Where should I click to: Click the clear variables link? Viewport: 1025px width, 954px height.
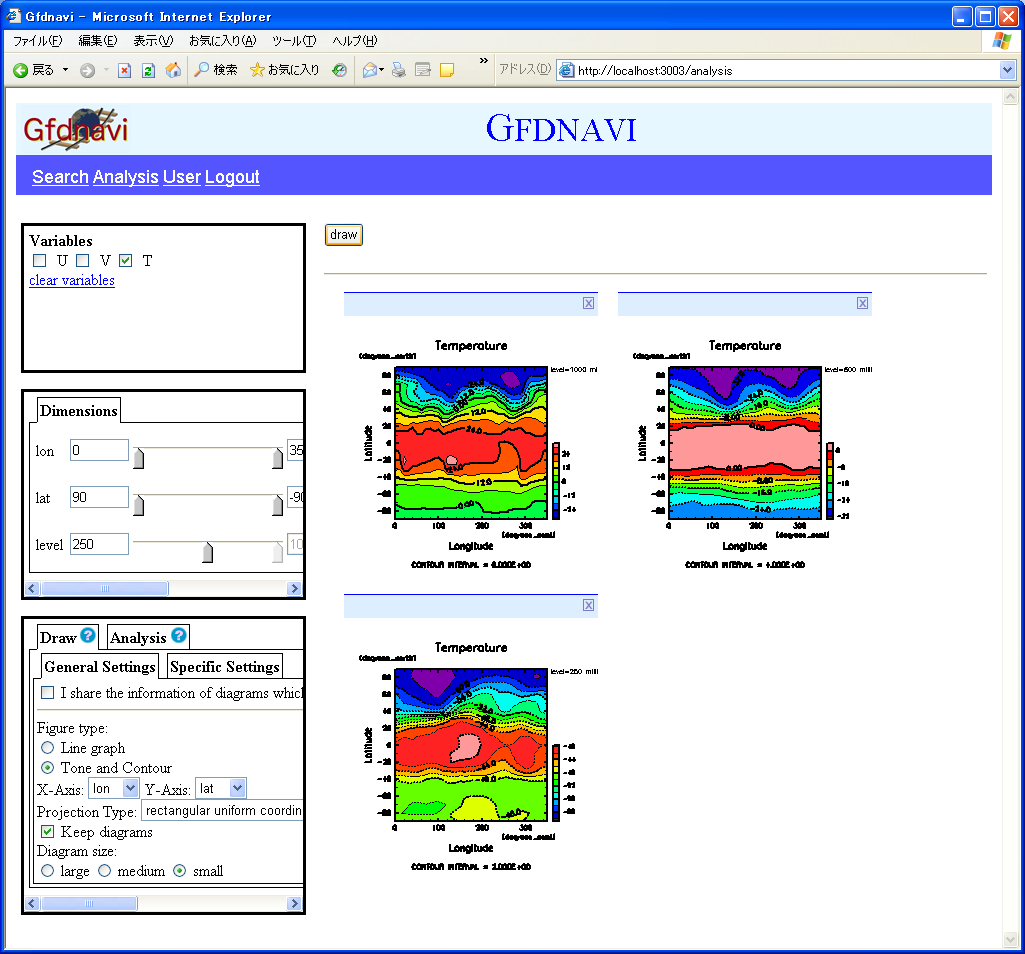(x=72, y=280)
